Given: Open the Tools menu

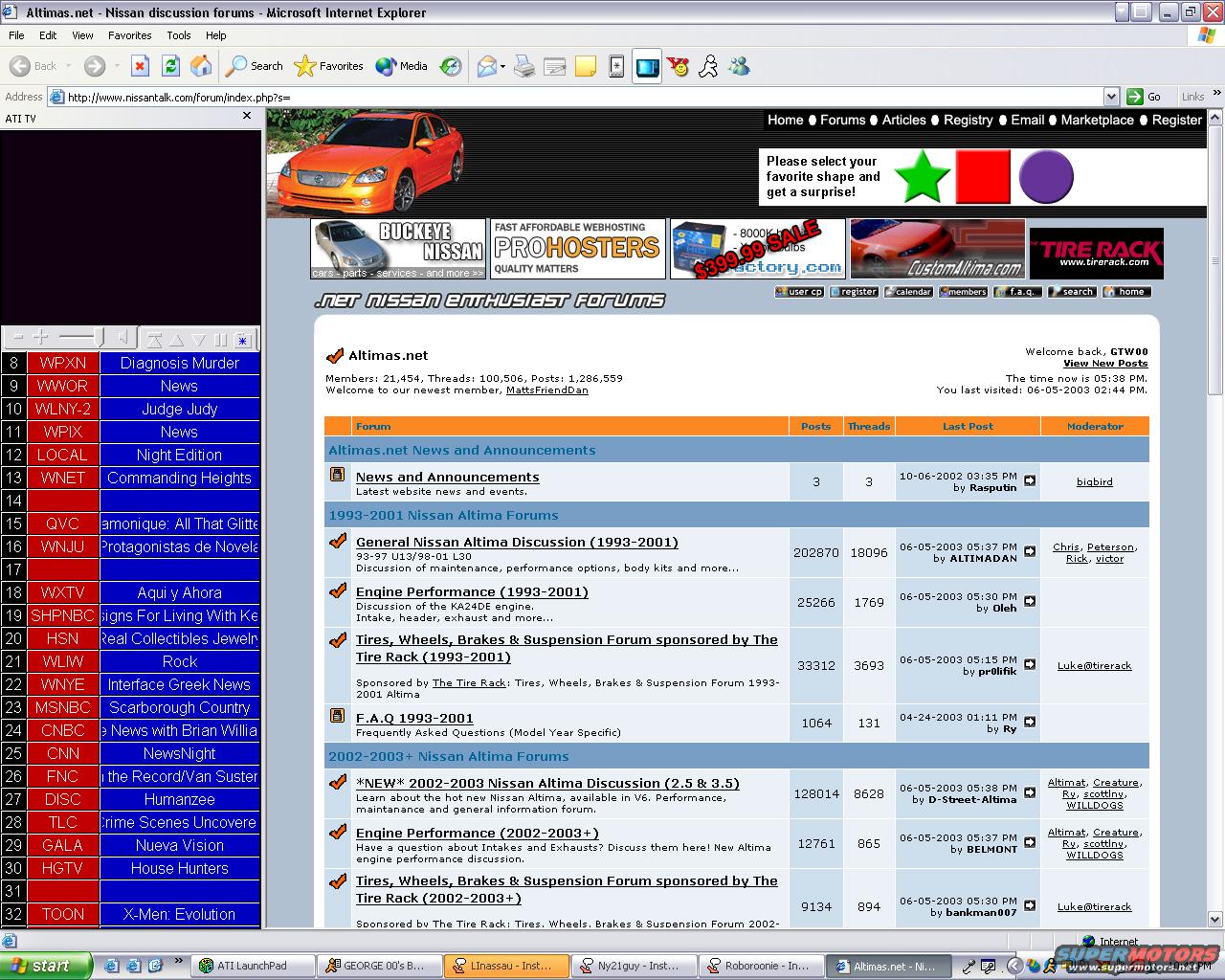Looking at the screenshot, I should pyautogui.click(x=179, y=35).
